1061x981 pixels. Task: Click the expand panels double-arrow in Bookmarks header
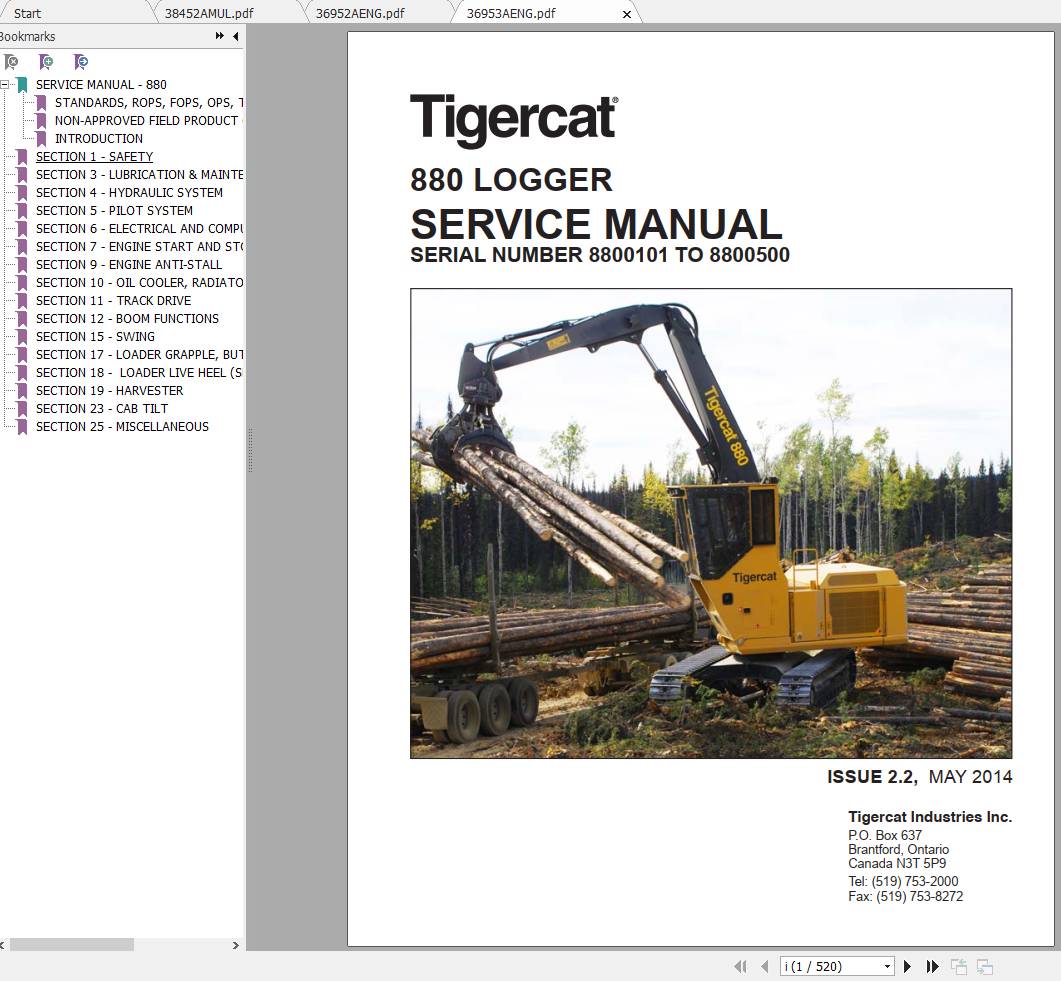[218, 36]
